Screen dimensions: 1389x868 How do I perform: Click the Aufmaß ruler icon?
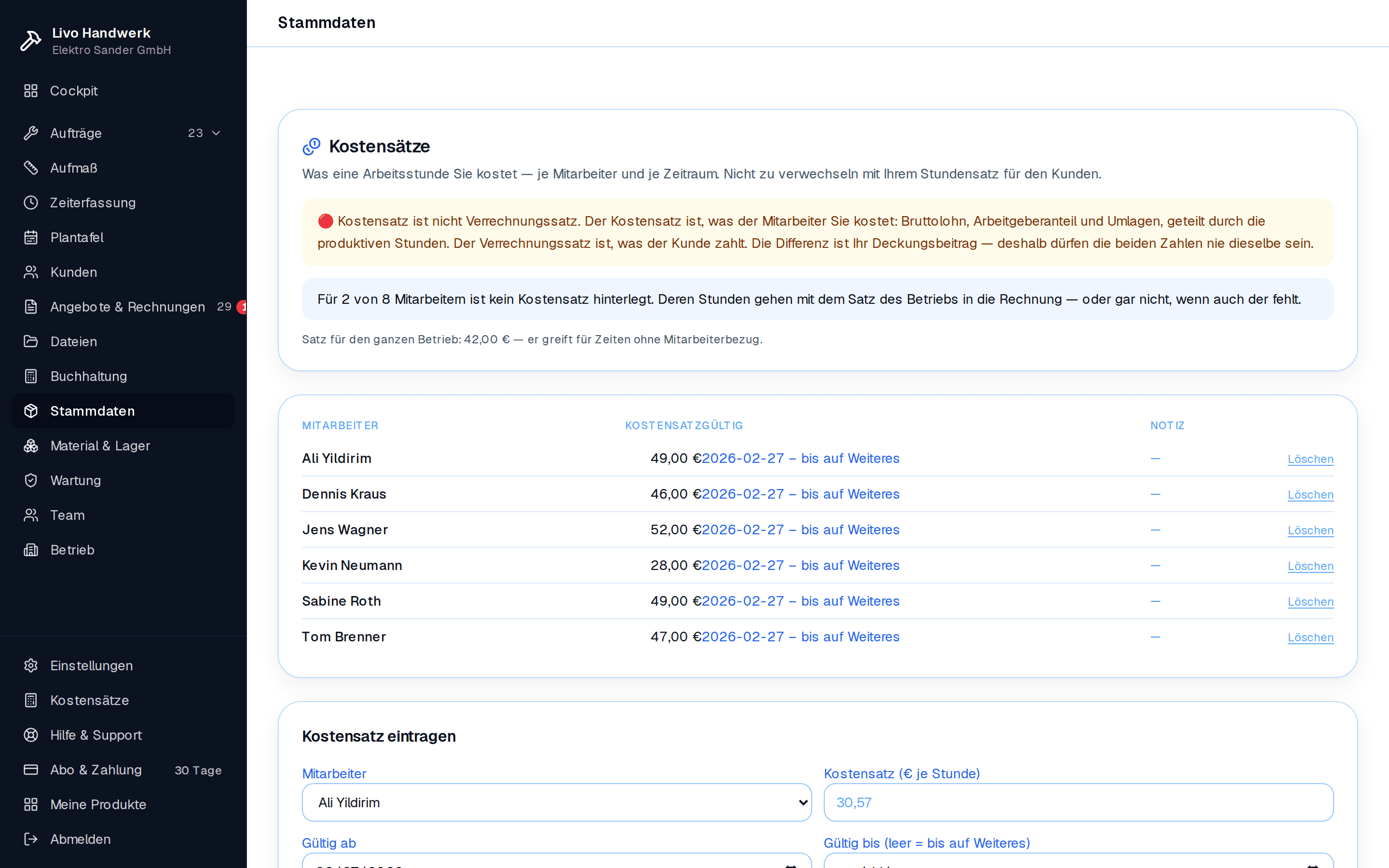(31, 168)
